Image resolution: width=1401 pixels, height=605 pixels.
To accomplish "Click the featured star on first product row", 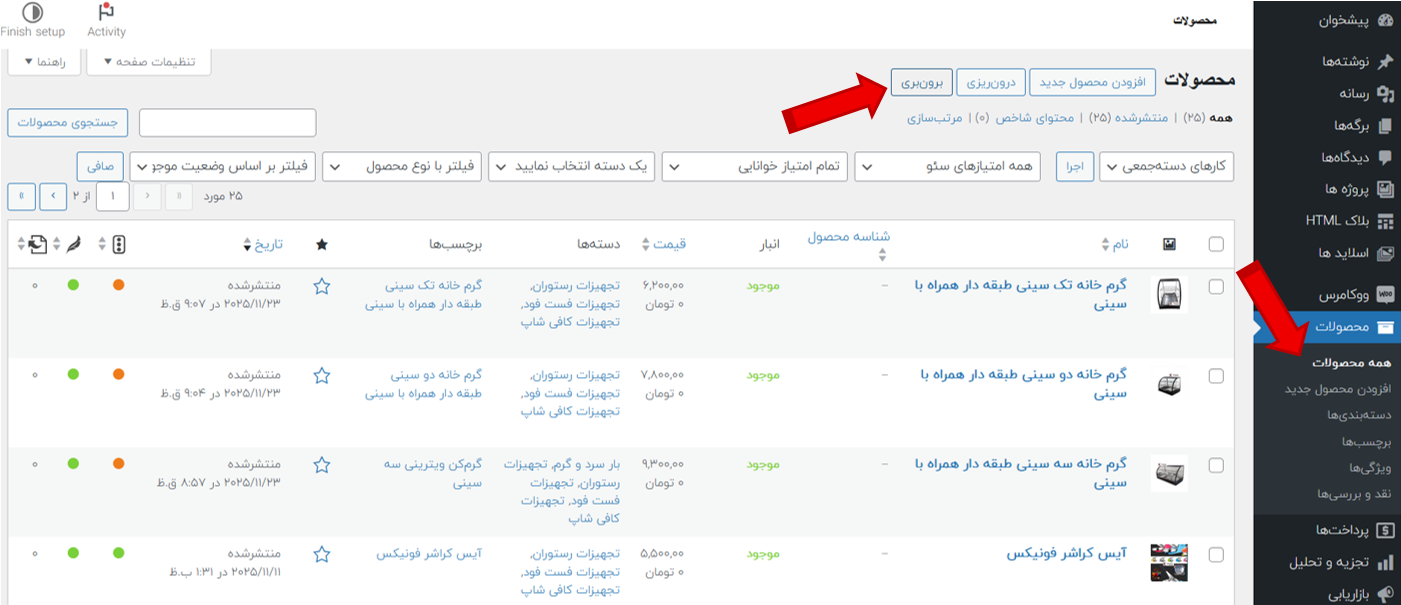I will point(321,286).
